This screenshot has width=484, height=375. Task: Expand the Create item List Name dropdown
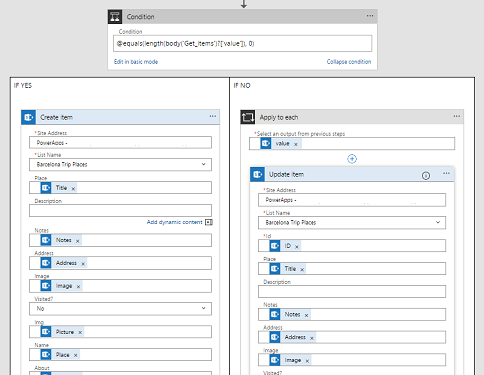[204, 164]
